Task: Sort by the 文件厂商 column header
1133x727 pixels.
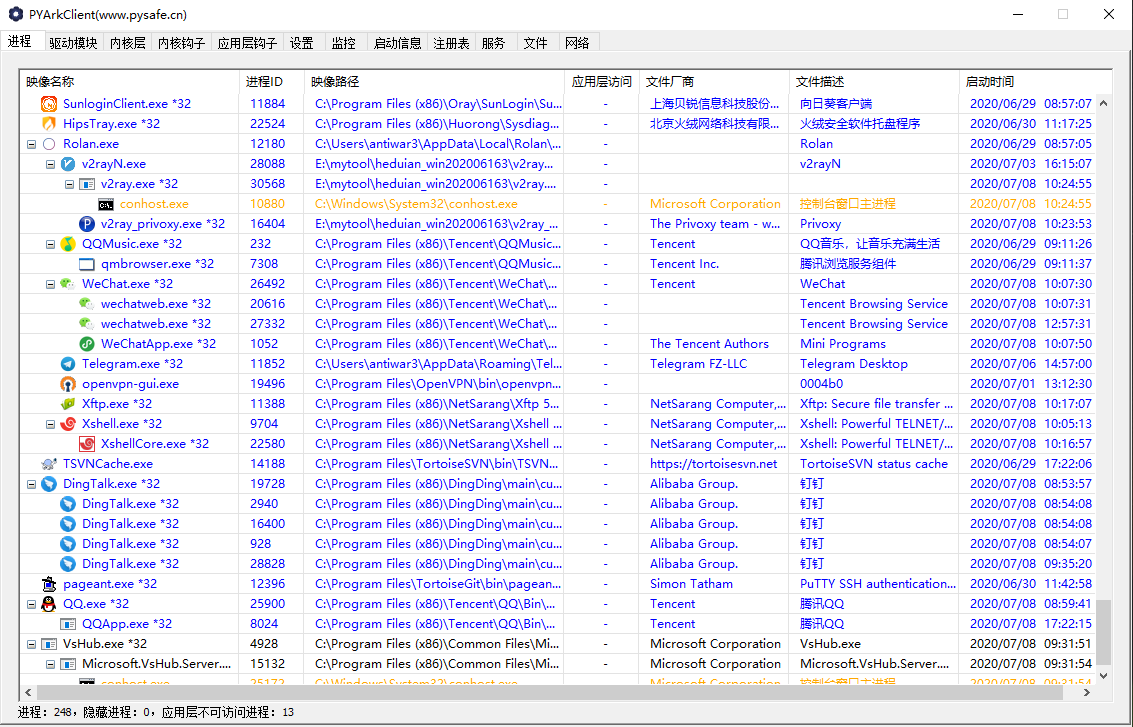Action: tap(714, 82)
